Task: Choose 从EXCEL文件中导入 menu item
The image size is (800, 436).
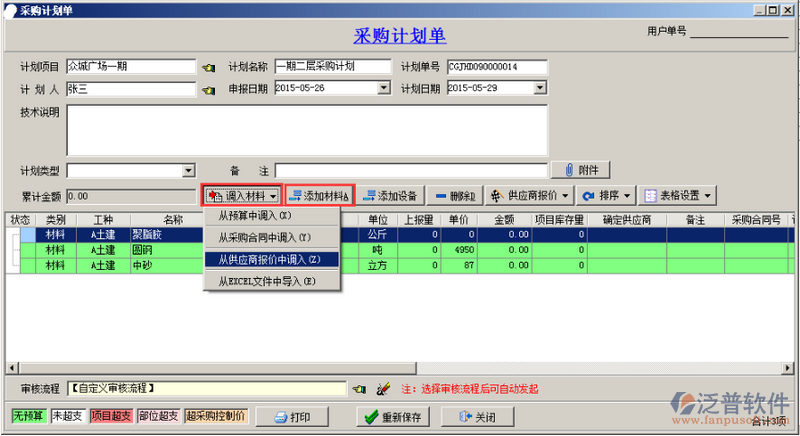Action: [267, 282]
